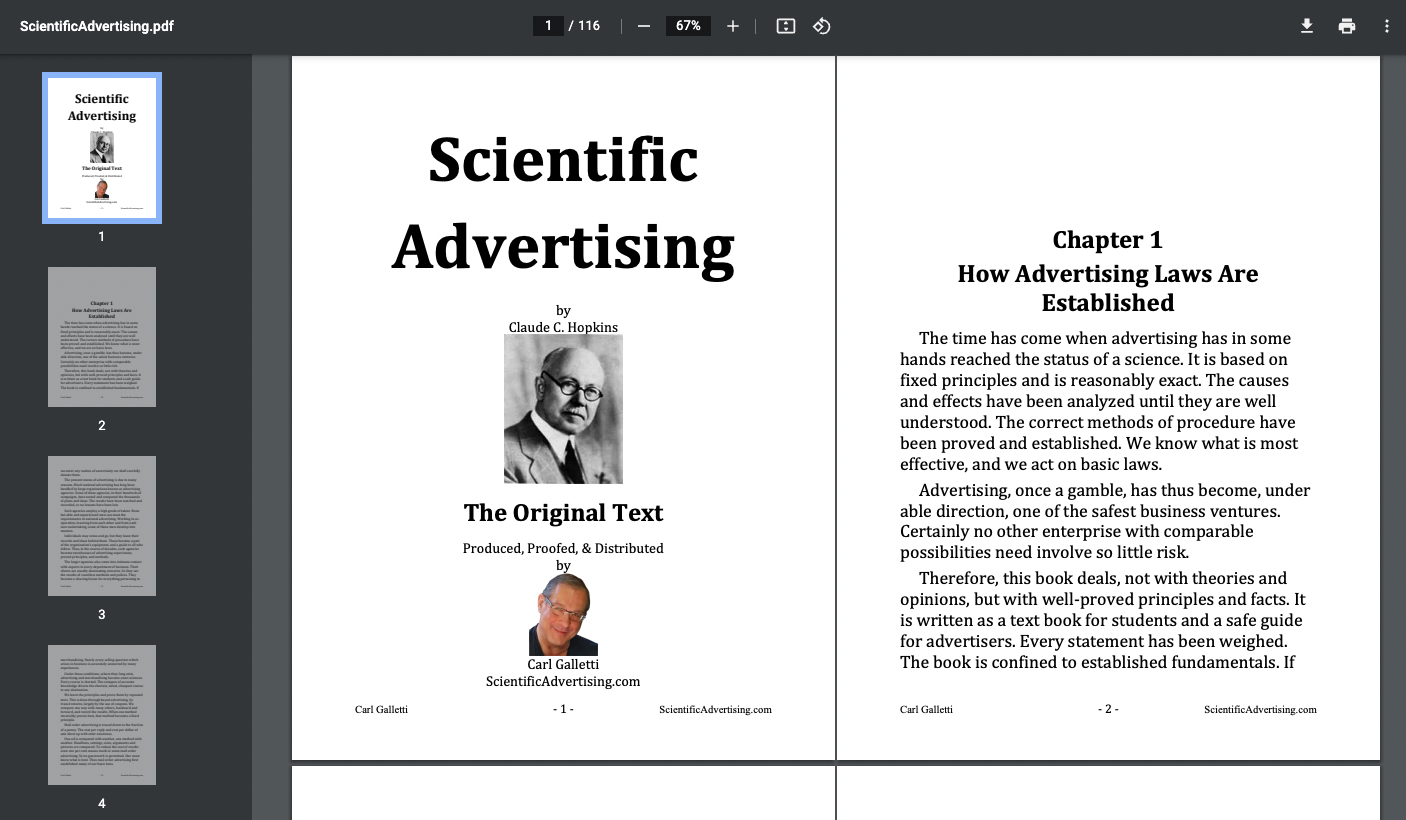Zoom in with the plus button
The image size is (1406, 820).
click(x=733, y=26)
